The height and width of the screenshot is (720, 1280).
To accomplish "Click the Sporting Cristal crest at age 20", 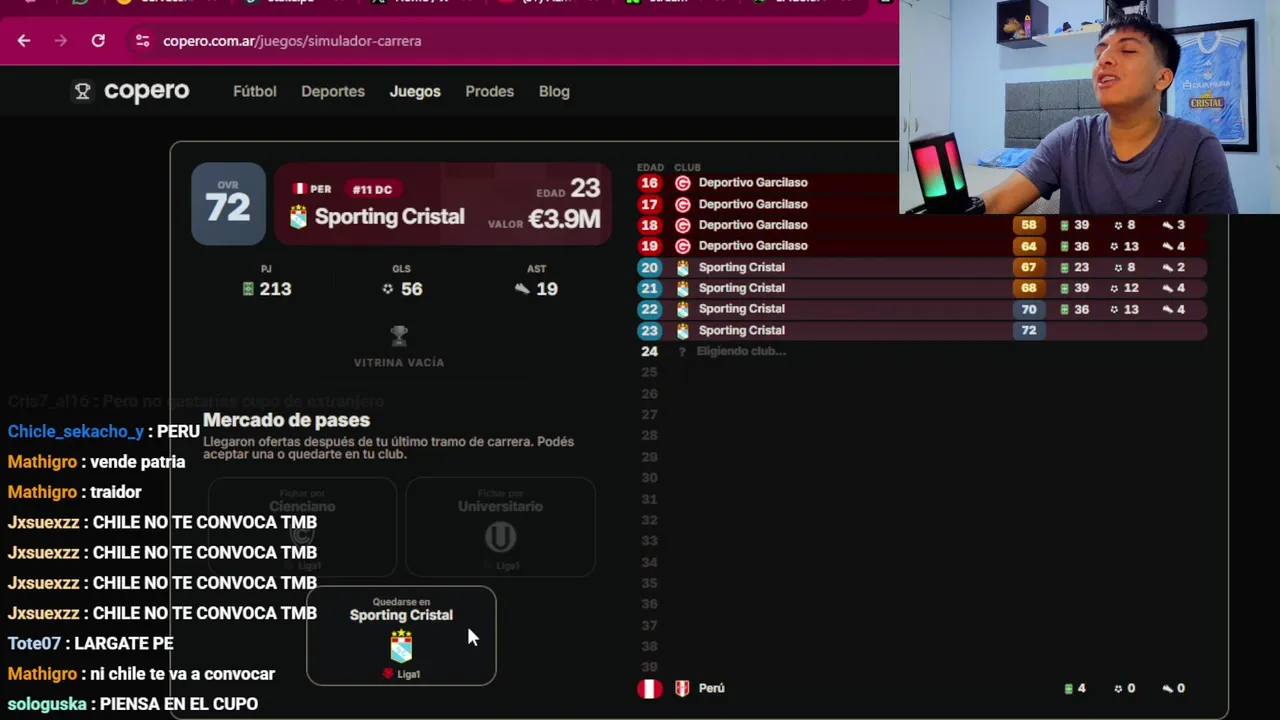I will [682, 268].
